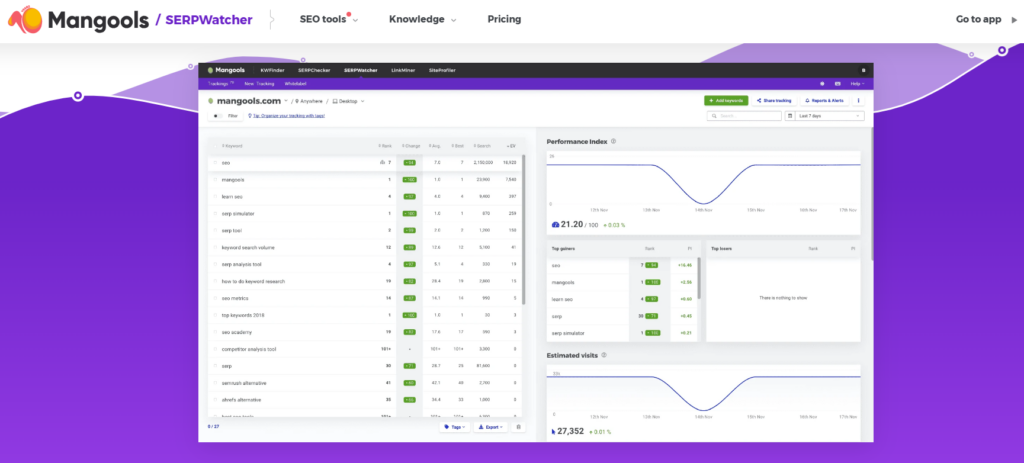1024x463 pixels.
Task: Click the chart icon in seo row
Action: tap(381, 162)
